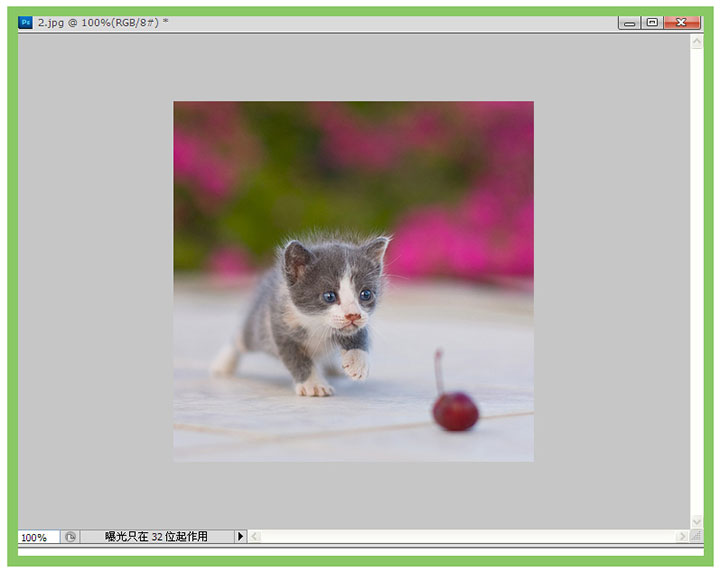Screen dimensions: 720x572
Task: Click the window resize grip corner
Action: (697, 537)
